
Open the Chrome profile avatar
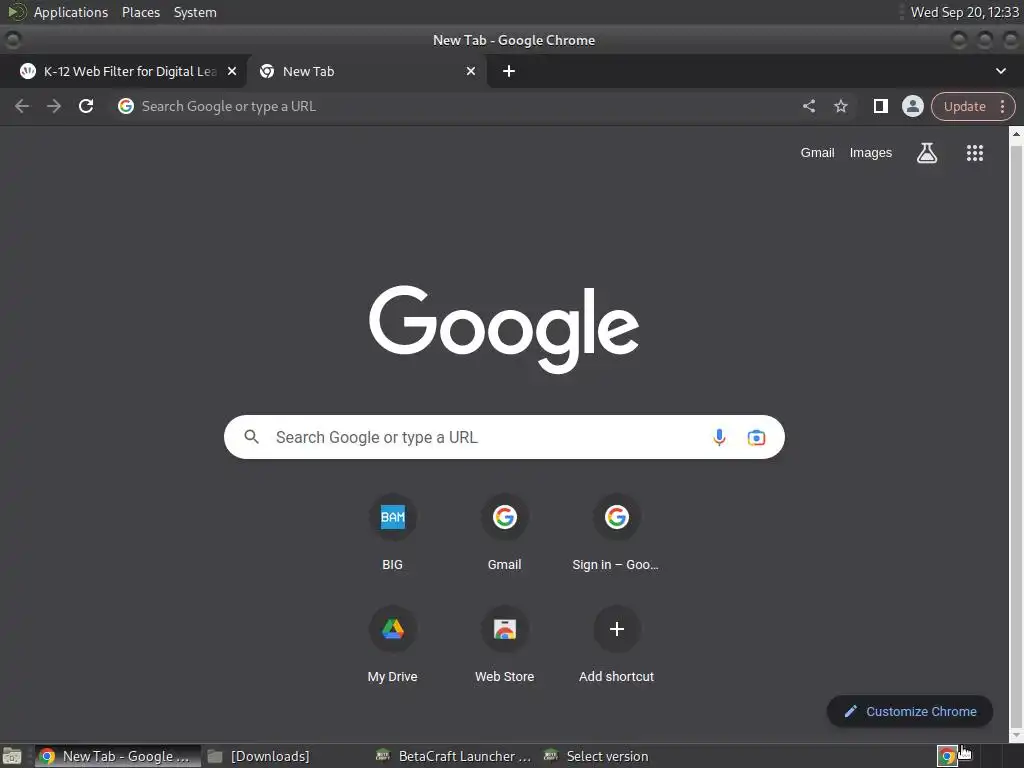click(912, 106)
